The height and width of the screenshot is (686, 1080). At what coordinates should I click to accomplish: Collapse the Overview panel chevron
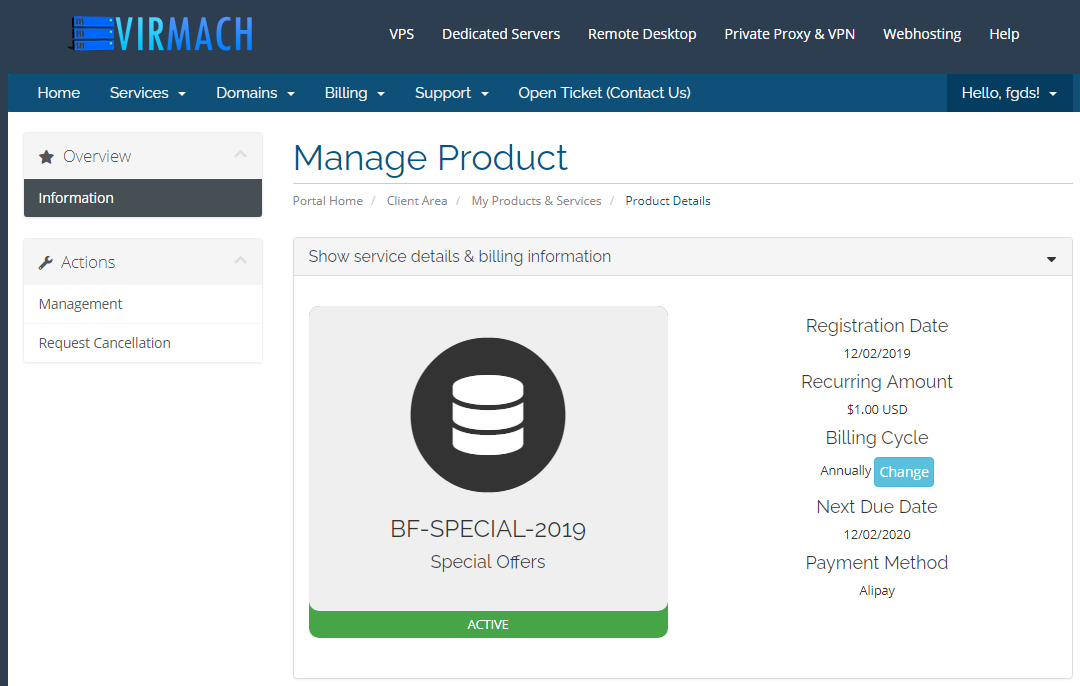pyautogui.click(x=240, y=155)
